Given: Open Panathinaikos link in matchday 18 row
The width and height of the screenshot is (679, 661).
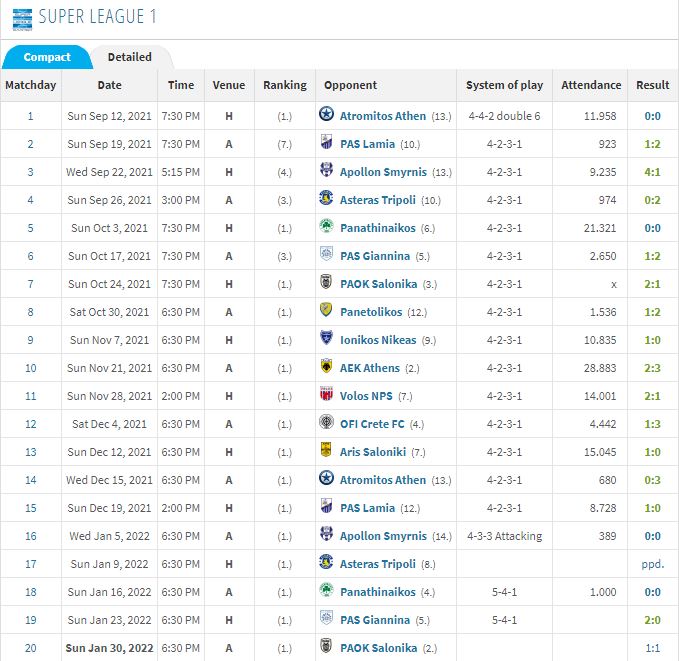Looking at the screenshot, I should click(x=378, y=592).
